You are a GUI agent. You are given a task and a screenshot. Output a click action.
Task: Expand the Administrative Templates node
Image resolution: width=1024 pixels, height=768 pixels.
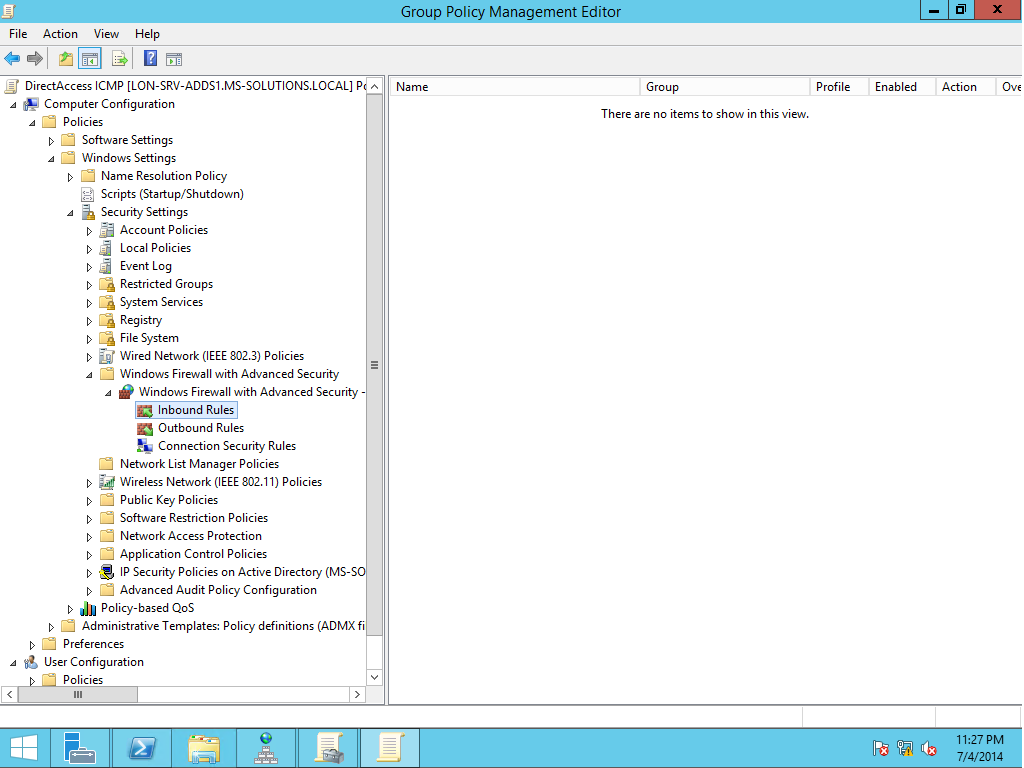pos(51,627)
